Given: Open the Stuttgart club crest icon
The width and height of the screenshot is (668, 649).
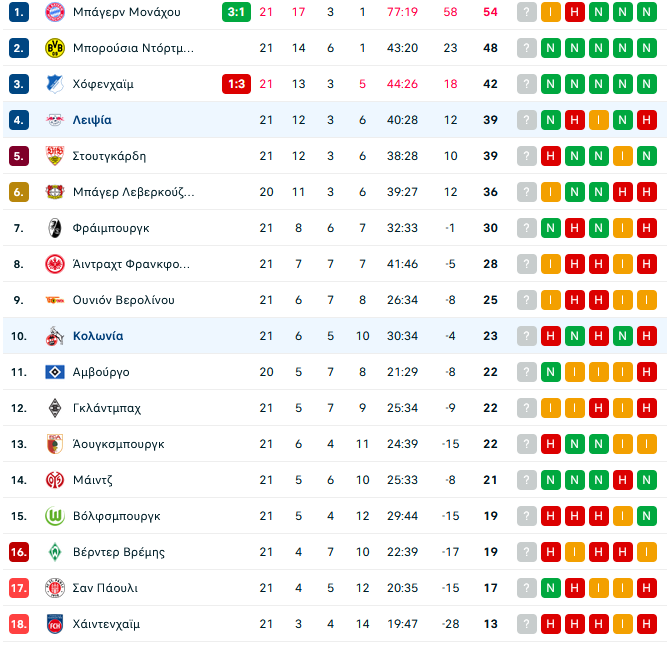Looking at the screenshot, I should tap(54, 156).
